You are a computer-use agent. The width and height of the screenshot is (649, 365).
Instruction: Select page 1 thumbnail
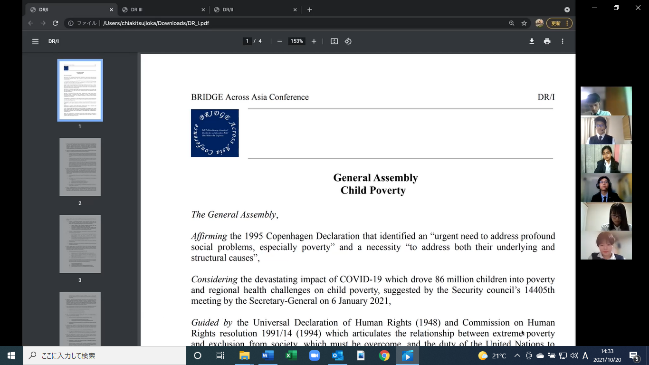(x=80, y=90)
